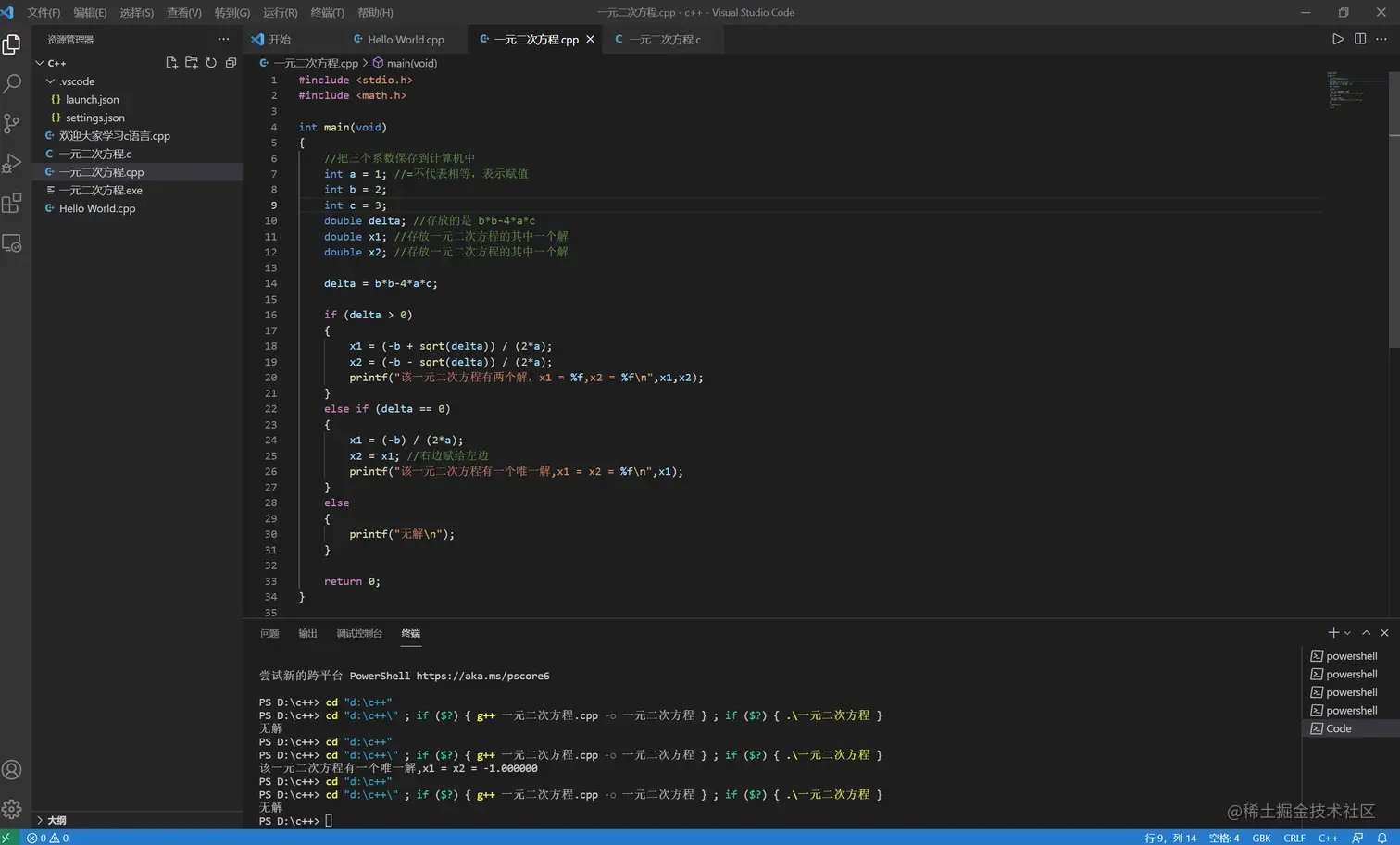This screenshot has height=845, width=1400.
Task: Click the New File icon in explorer
Action: point(171,63)
